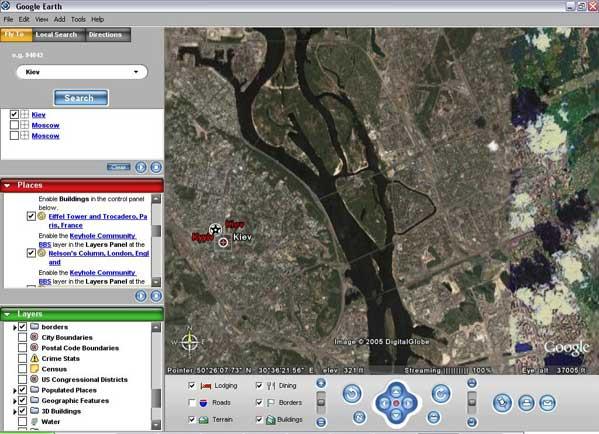
Task: Click the top button of the tilt slider
Action: tap(472, 383)
